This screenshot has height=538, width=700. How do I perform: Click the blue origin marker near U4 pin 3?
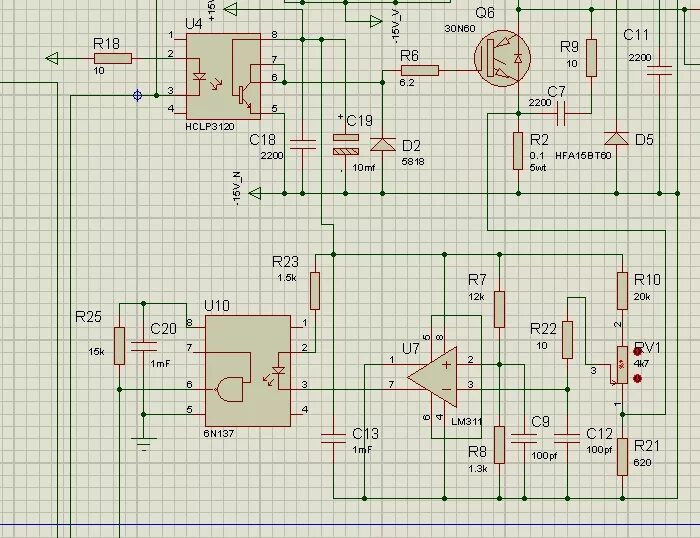point(138,95)
